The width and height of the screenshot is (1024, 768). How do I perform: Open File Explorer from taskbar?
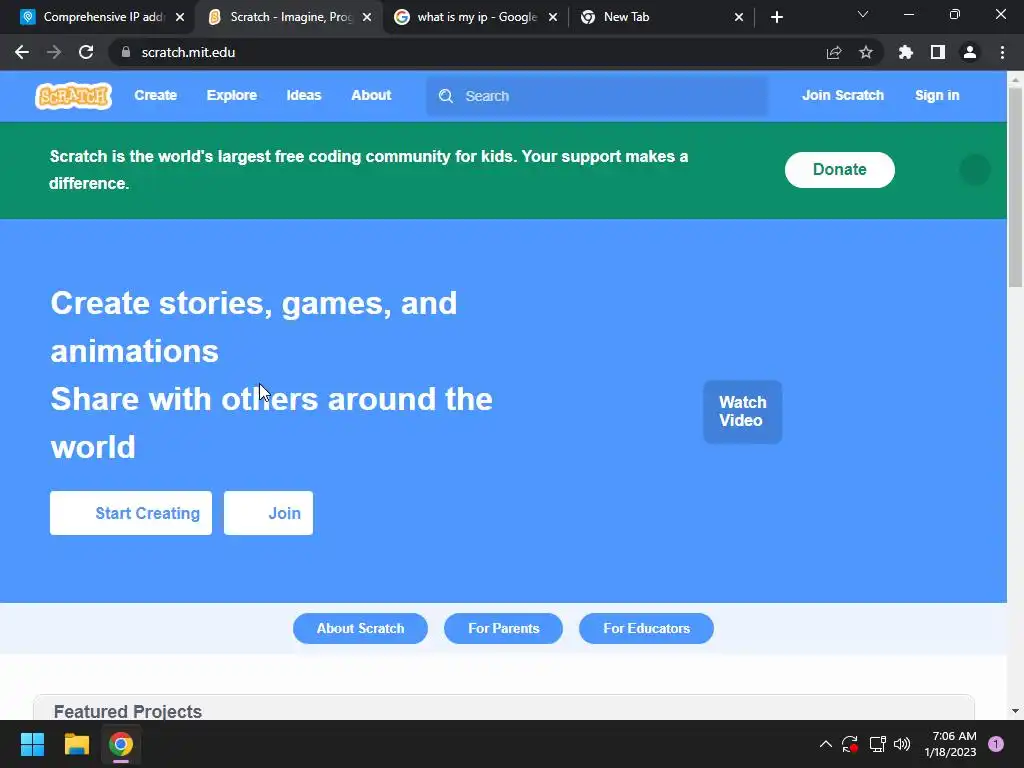[x=76, y=744]
